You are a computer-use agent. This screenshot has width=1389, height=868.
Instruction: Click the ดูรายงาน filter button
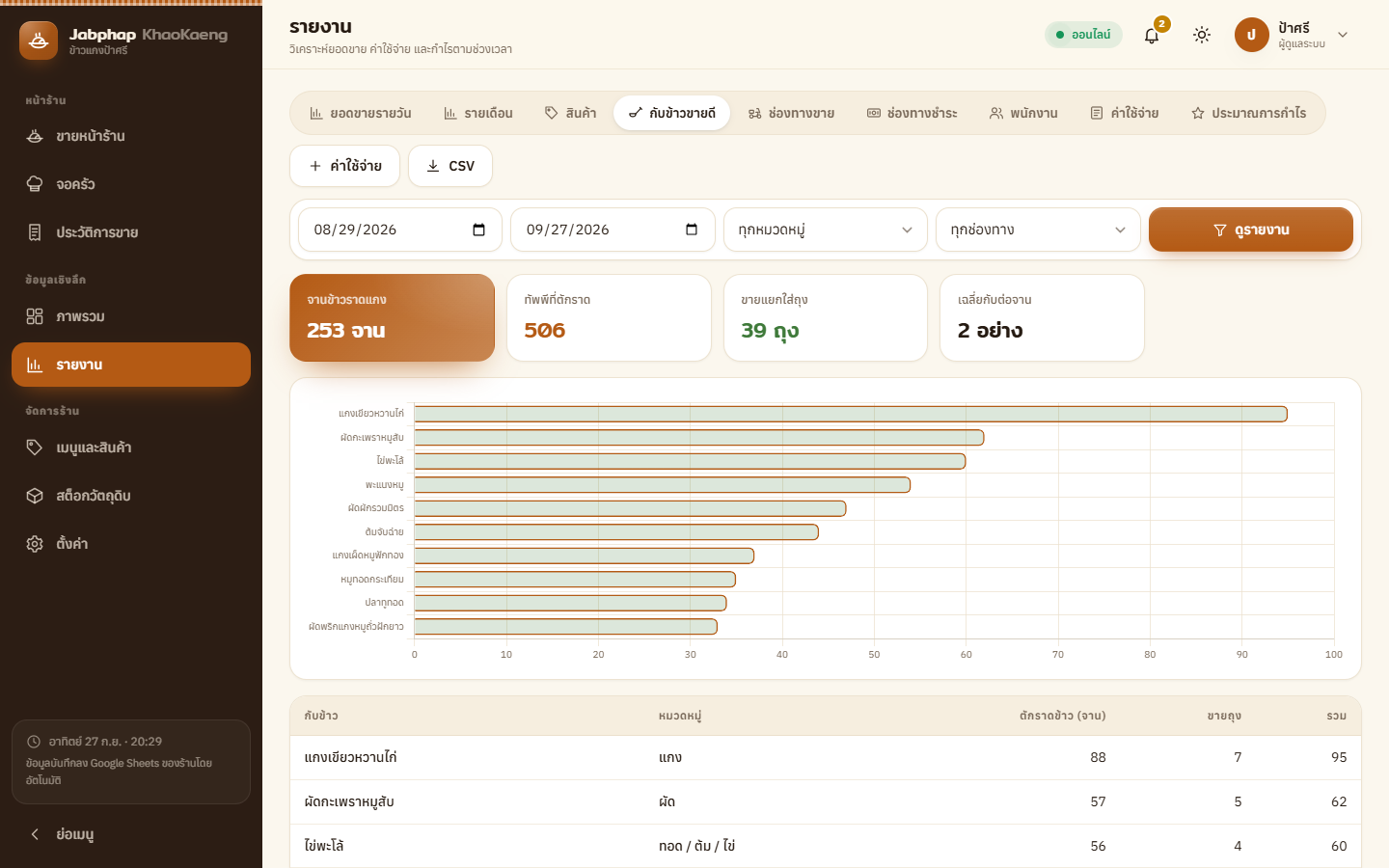point(1251,230)
